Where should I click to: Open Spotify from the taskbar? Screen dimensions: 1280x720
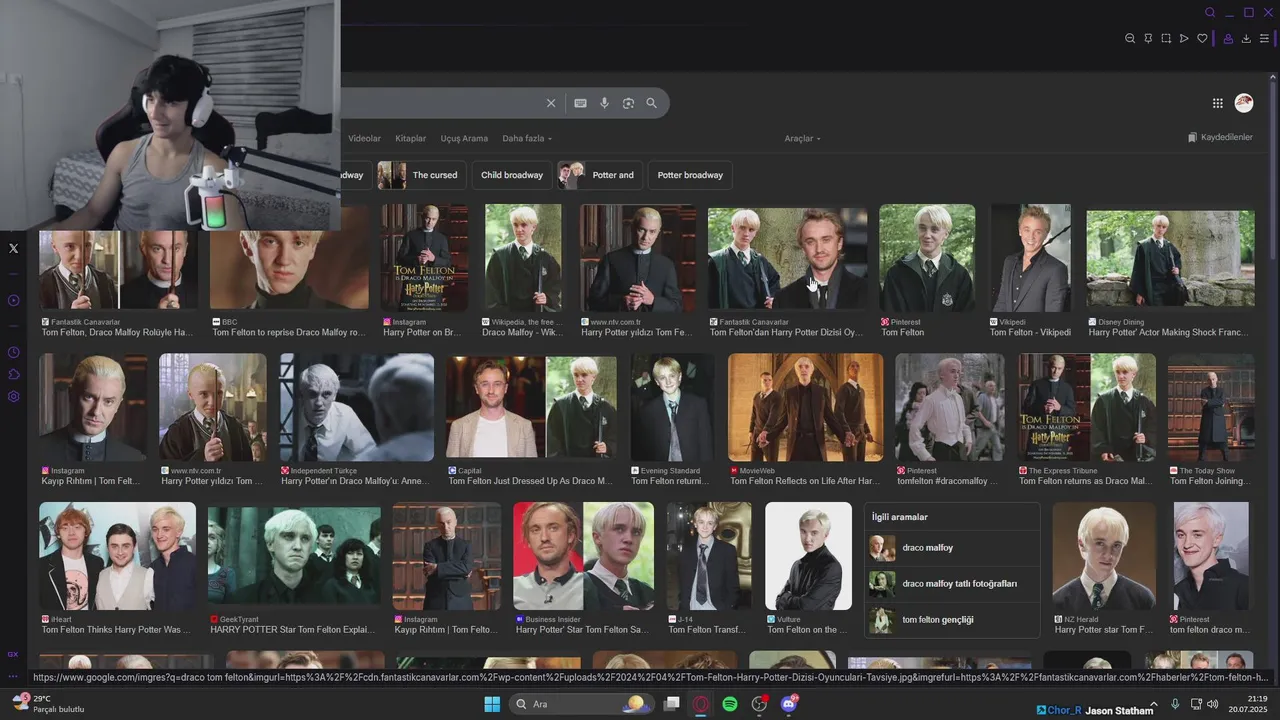[x=730, y=704]
